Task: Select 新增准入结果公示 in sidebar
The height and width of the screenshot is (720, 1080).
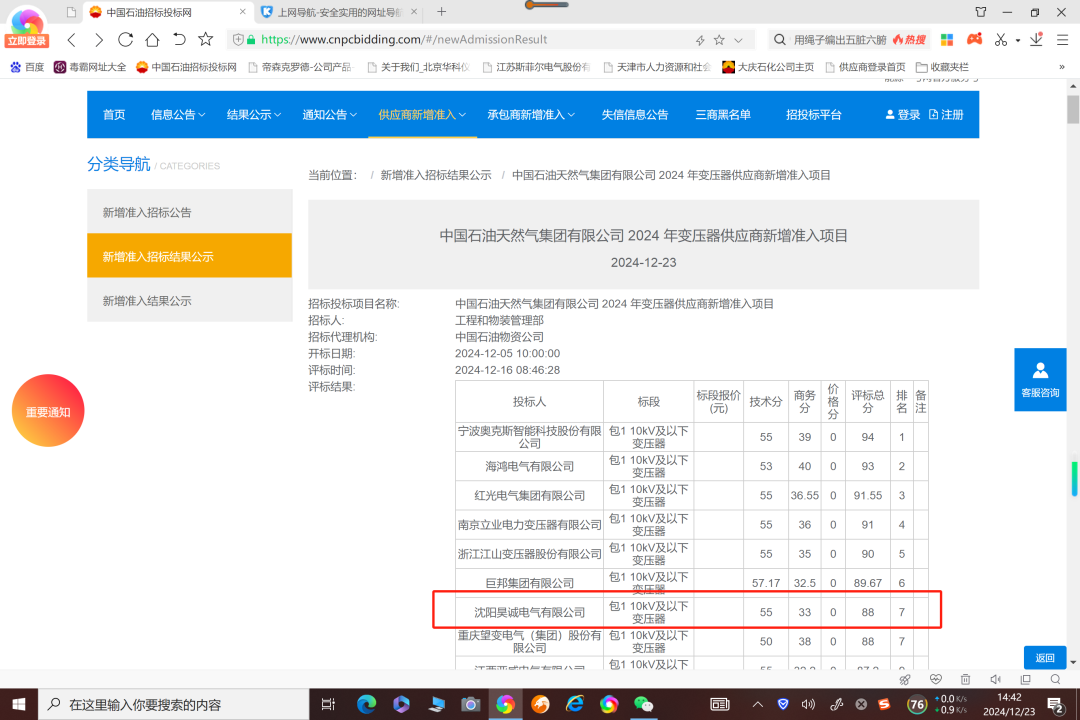Action: 189,300
